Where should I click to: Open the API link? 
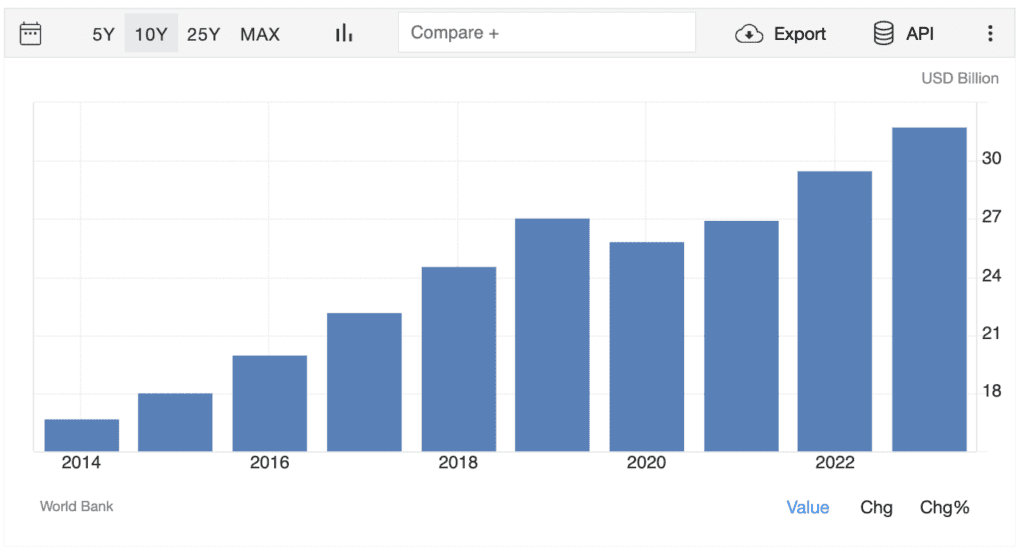920,34
